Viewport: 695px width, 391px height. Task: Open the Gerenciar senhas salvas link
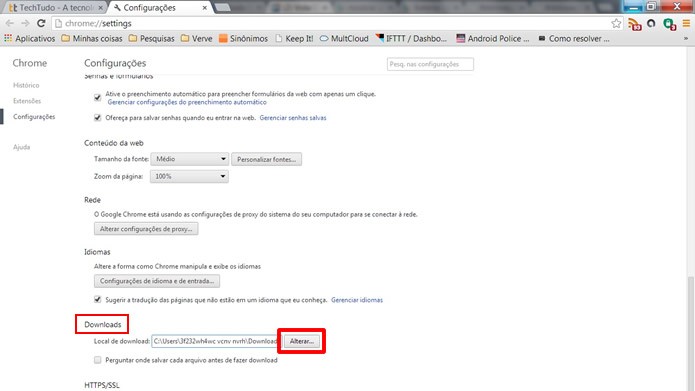coord(293,118)
